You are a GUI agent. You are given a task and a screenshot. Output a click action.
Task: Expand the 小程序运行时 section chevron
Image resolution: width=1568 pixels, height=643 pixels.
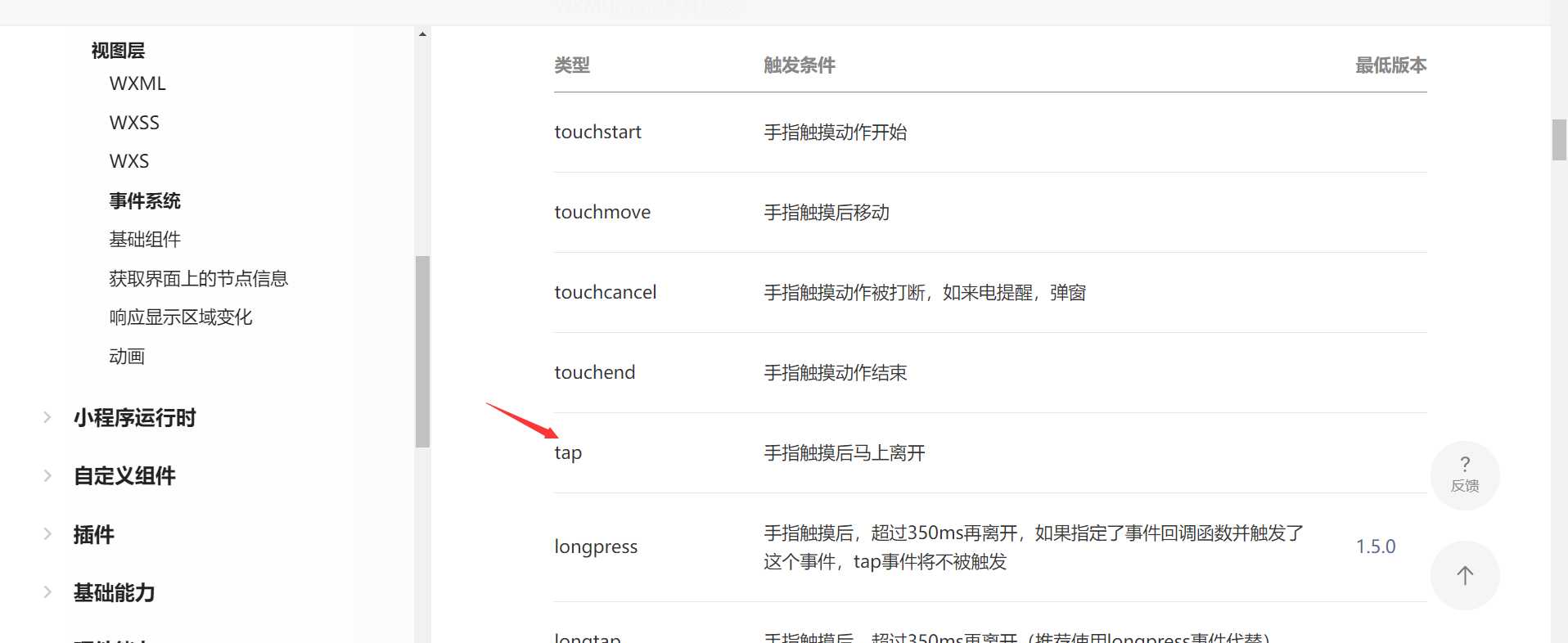tap(47, 417)
